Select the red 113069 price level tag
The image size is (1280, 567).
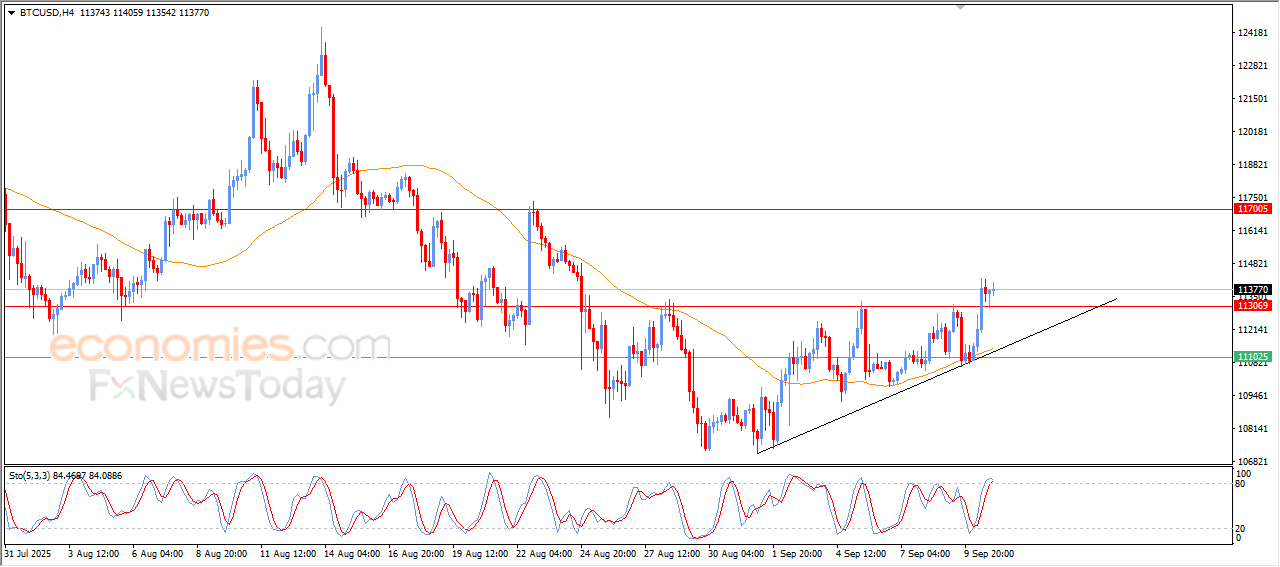[x=1253, y=306]
